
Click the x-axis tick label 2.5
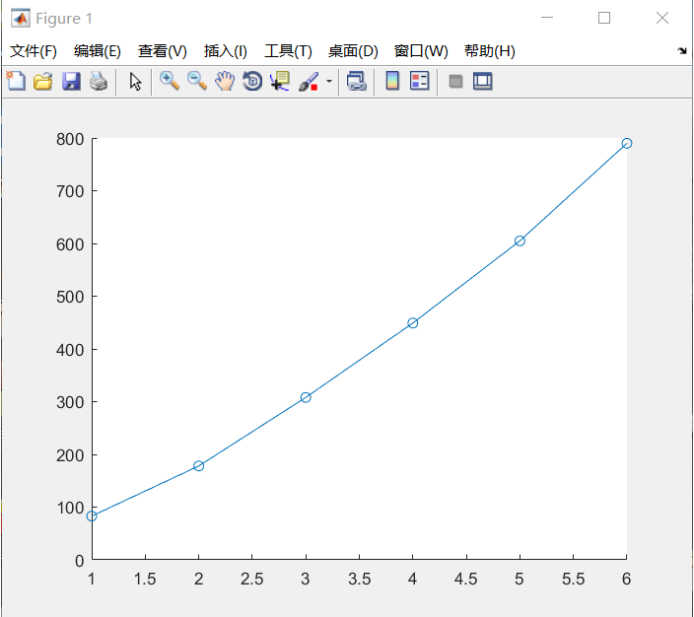point(252,579)
